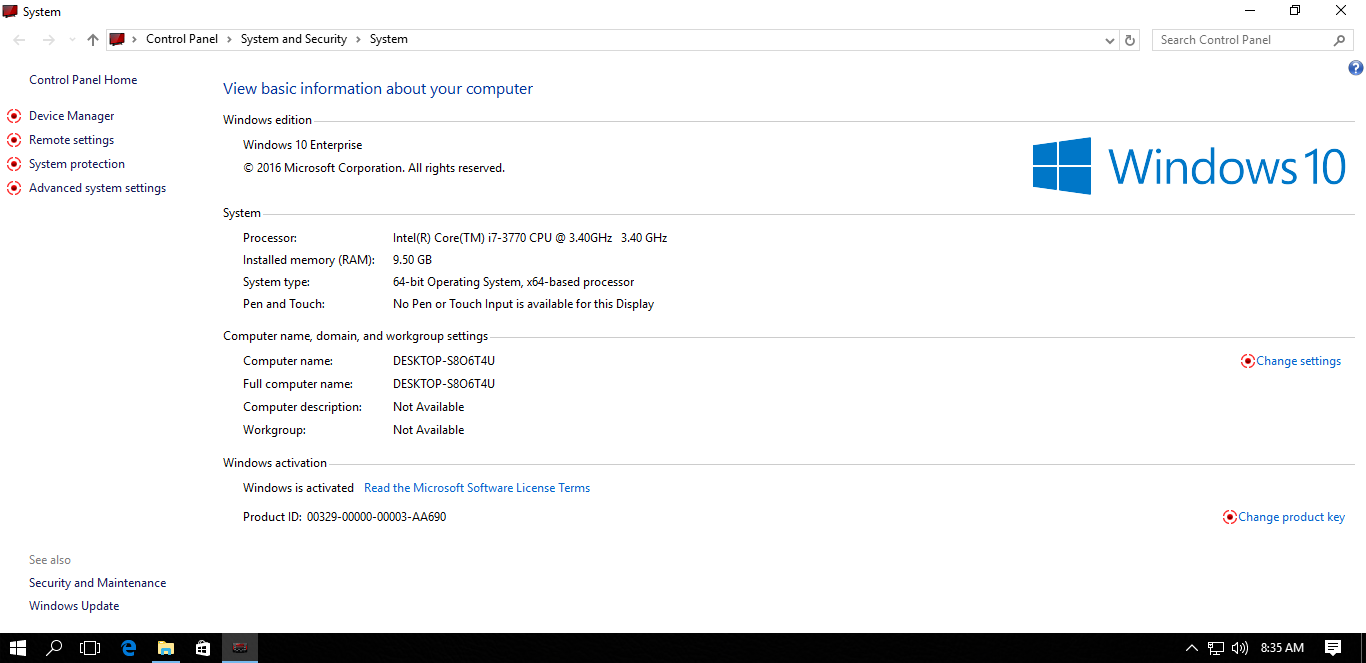Click "No Pen or Touch Input" text
The image size is (1366, 663).
click(524, 304)
